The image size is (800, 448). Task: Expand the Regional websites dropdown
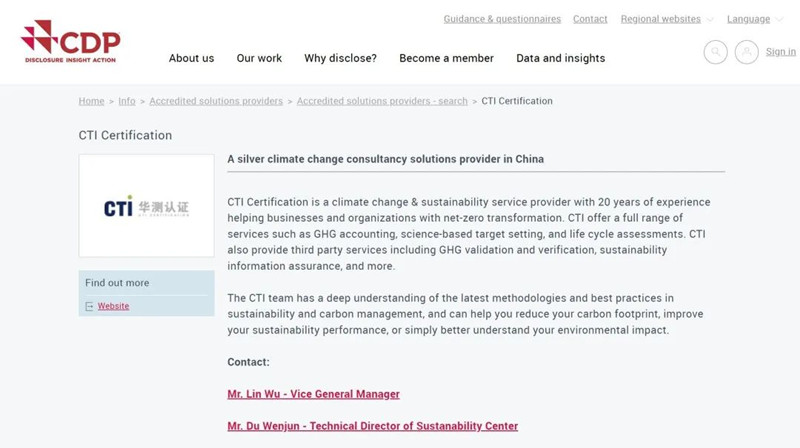pos(667,19)
